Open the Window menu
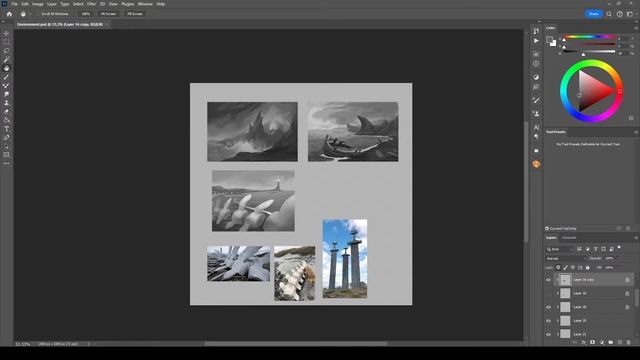The image size is (640, 360). click(145, 4)
